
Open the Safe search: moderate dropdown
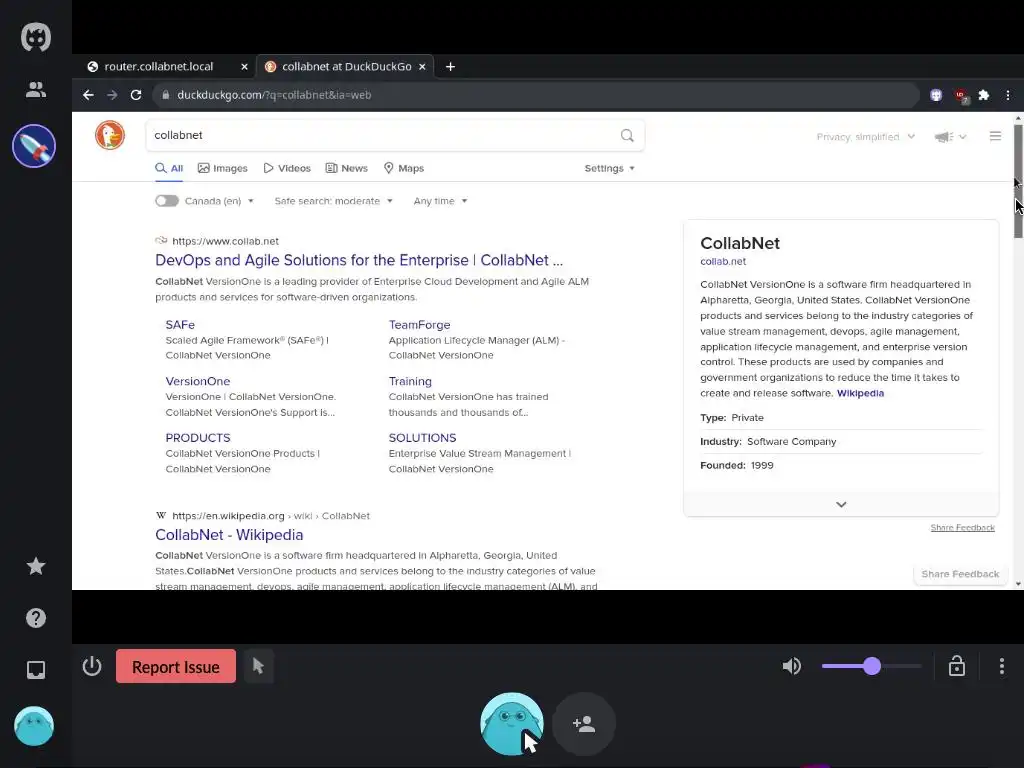[x=334, y=201]
